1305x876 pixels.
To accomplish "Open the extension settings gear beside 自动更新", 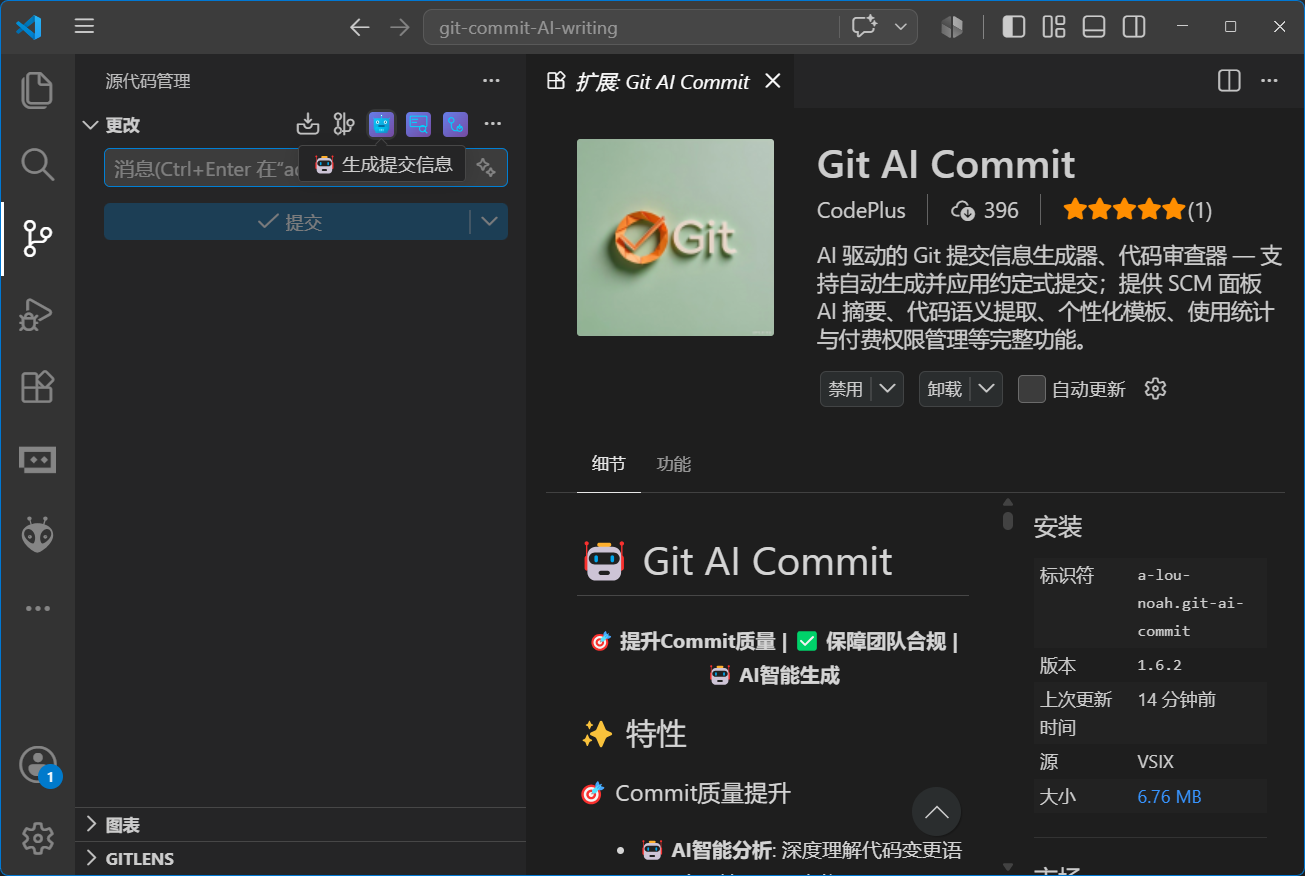I will tap(1155, 389).
